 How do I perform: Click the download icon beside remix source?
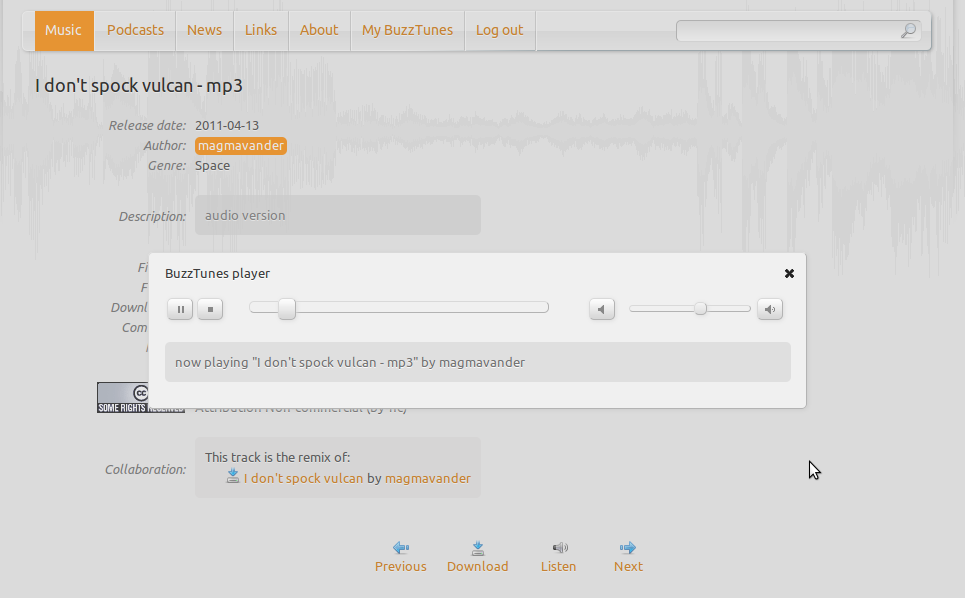point(233,476)
